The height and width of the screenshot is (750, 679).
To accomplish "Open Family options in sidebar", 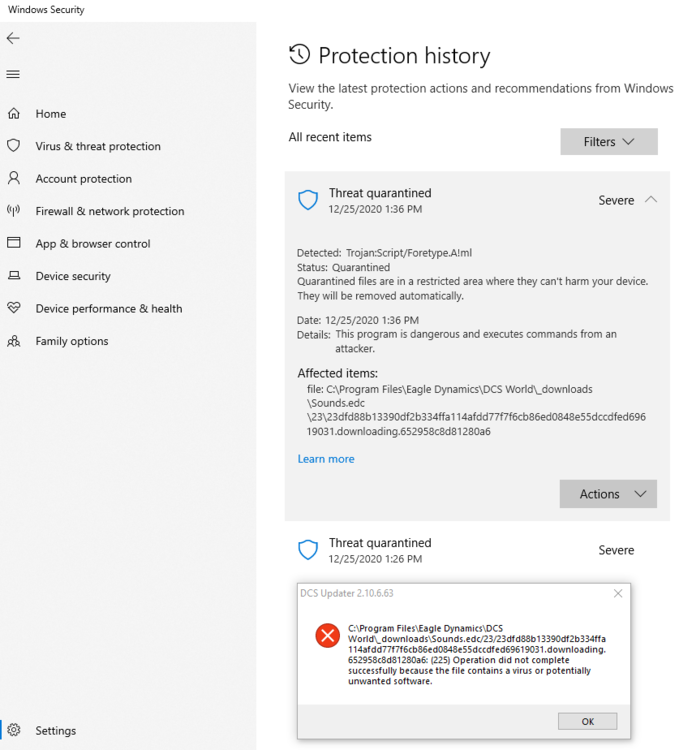I will point(72,341).
